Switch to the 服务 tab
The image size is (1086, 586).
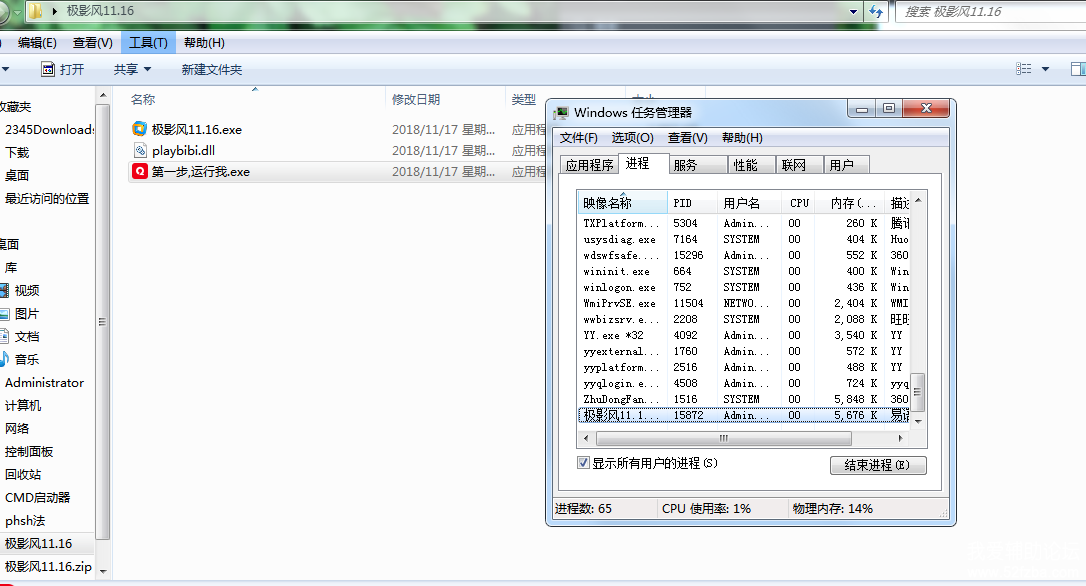(697, 165)
